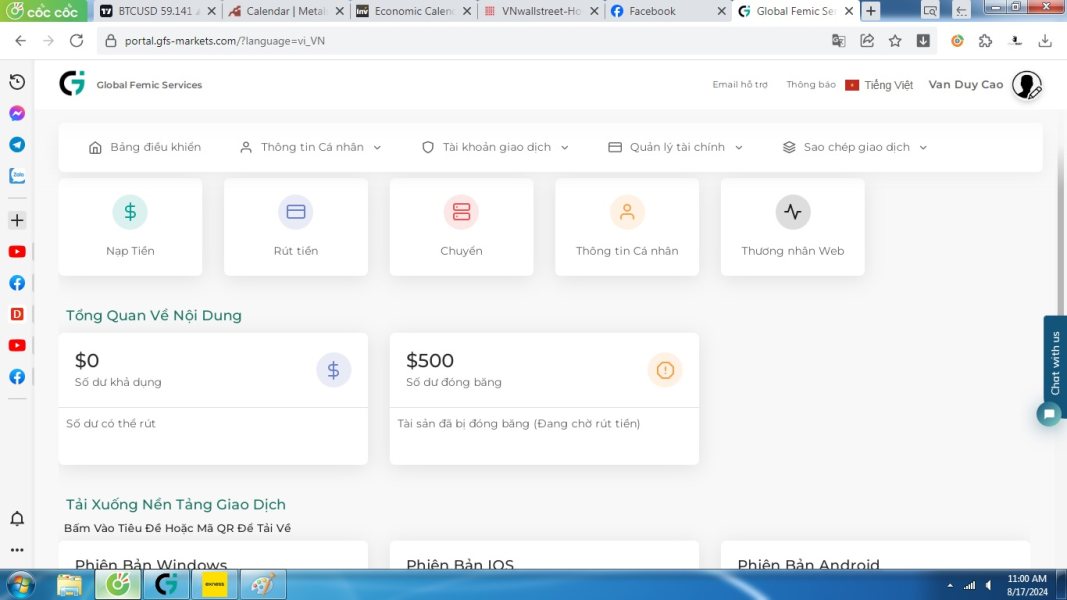The height and width of the screenshot is (600, 1067).
Task: Click the user profile avatar icon
Action: (1026, 85)
